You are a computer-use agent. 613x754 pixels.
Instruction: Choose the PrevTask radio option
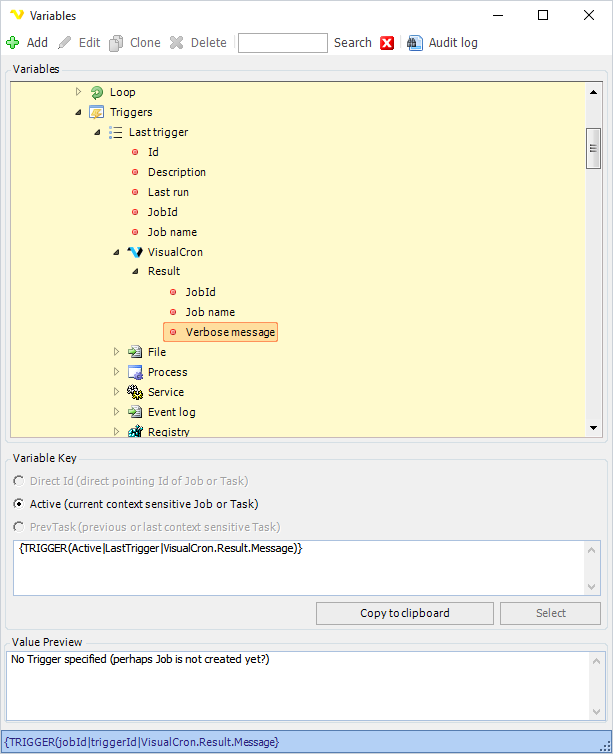tap(19, 527)
